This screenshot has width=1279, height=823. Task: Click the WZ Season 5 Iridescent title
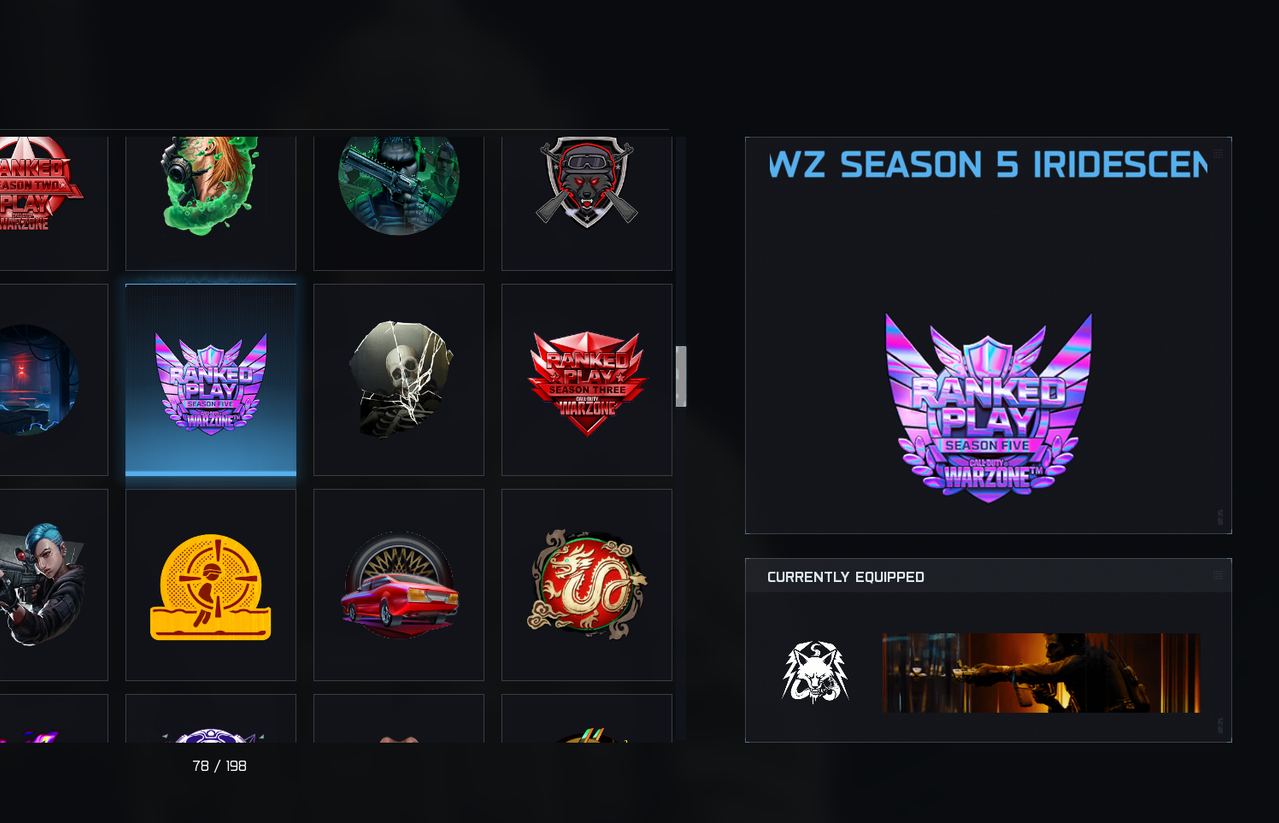[x=988, y=165]
